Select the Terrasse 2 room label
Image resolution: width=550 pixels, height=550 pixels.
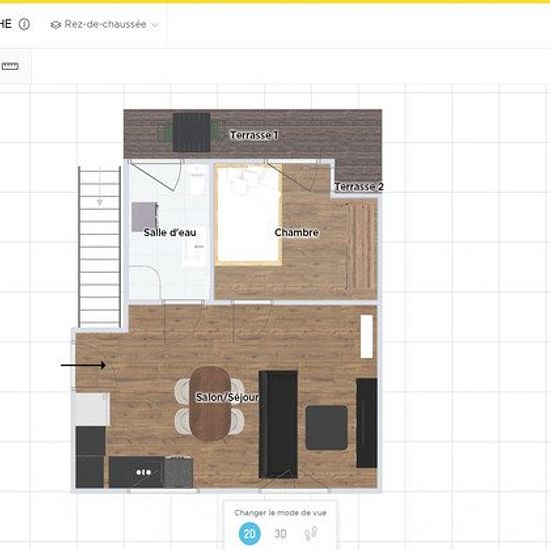pyautogui.click(x=359, y=187)
